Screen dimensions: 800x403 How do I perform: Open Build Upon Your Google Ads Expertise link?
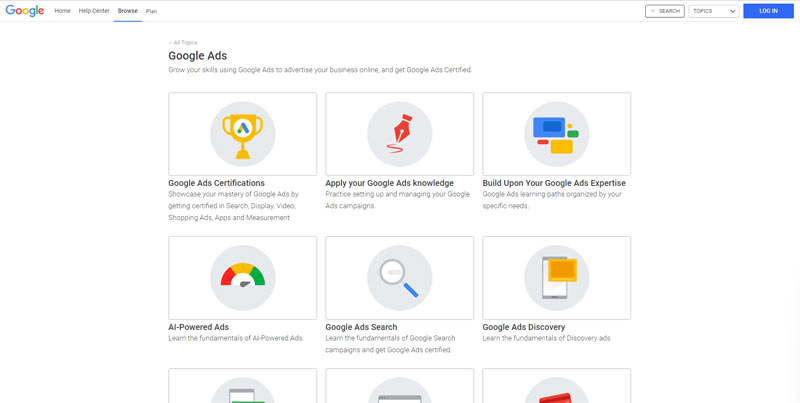click(x=553, y=184)
